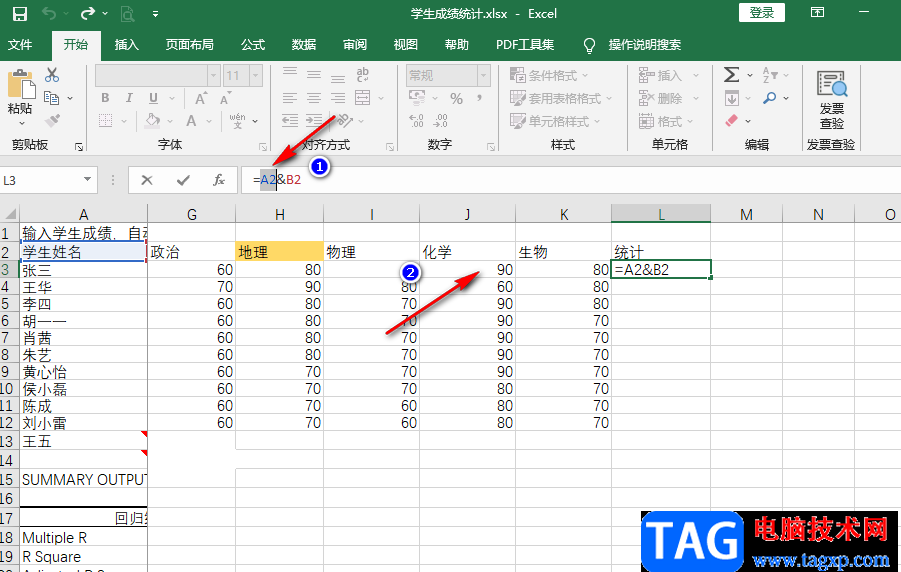Click the Comma Style icon
This screenshot has height=572, width=901.
[479, 99]
